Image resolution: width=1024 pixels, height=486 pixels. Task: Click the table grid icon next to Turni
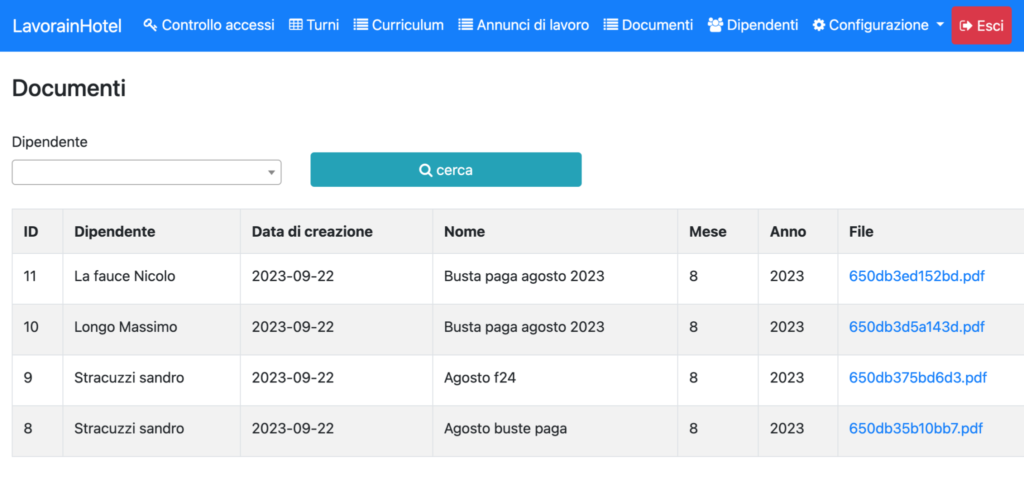coord(296,25)
